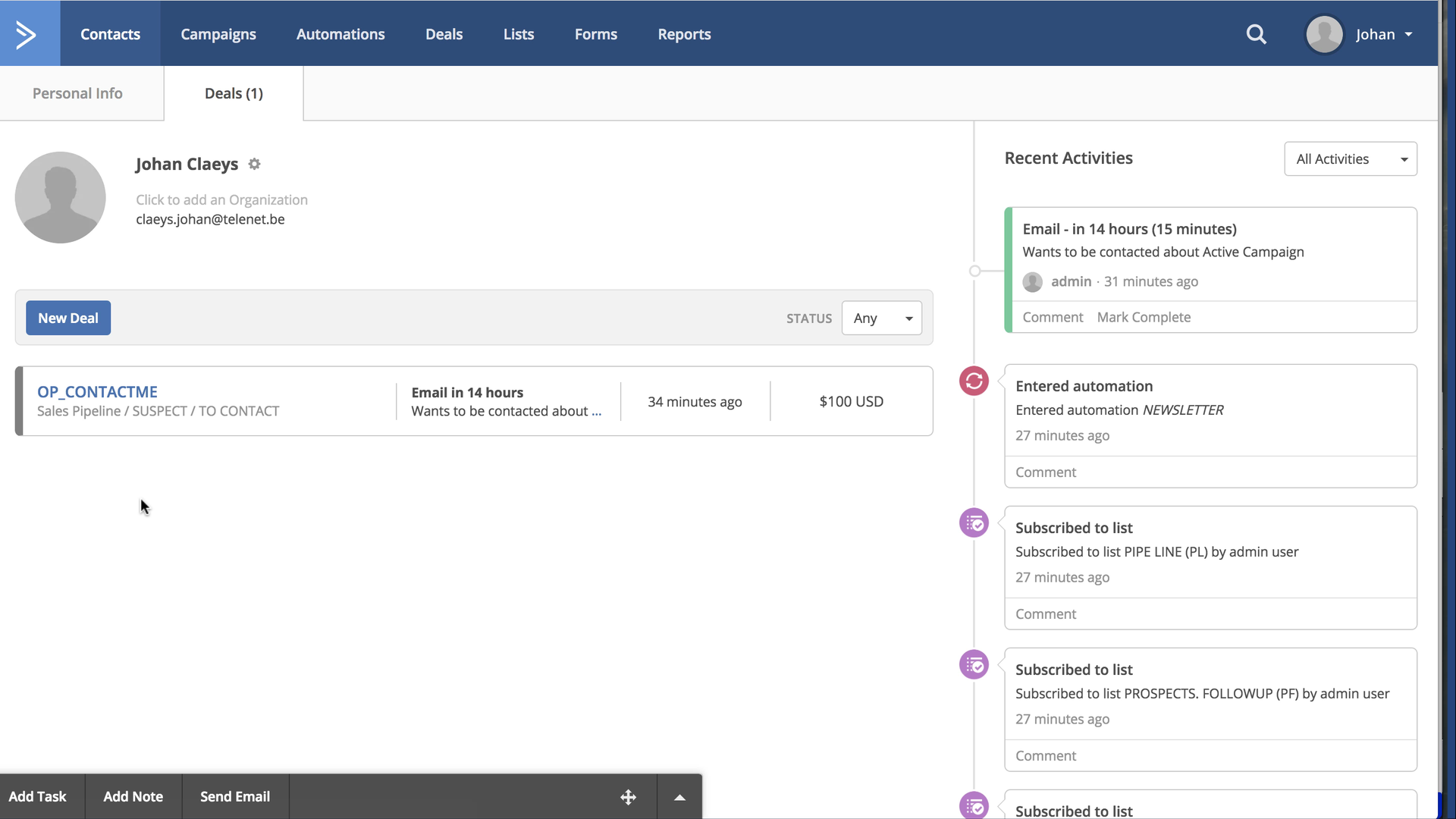Expand the bottom action bar with up arrow

click(679, 797)
